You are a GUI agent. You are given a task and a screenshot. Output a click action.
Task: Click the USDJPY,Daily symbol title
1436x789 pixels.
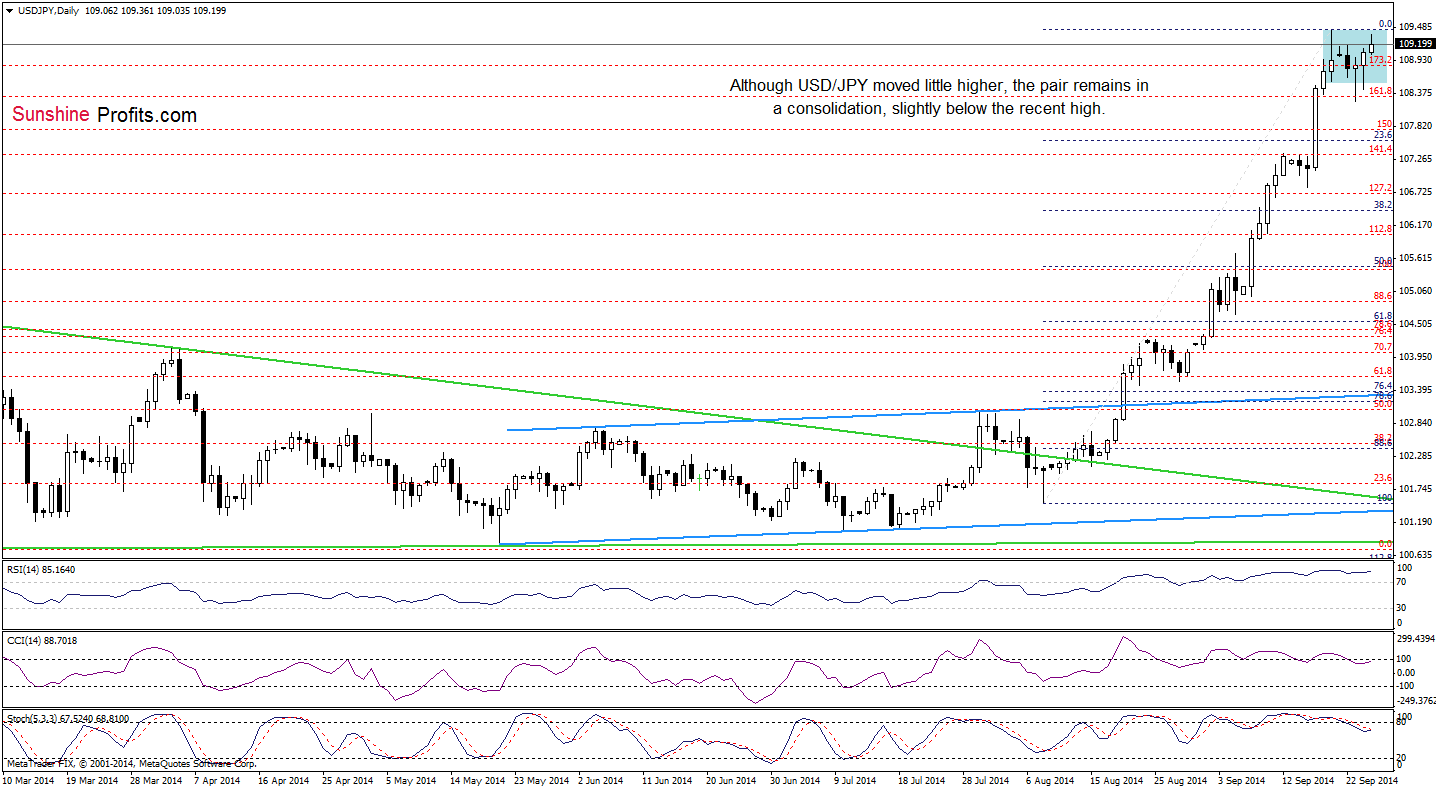pos(47,9)
